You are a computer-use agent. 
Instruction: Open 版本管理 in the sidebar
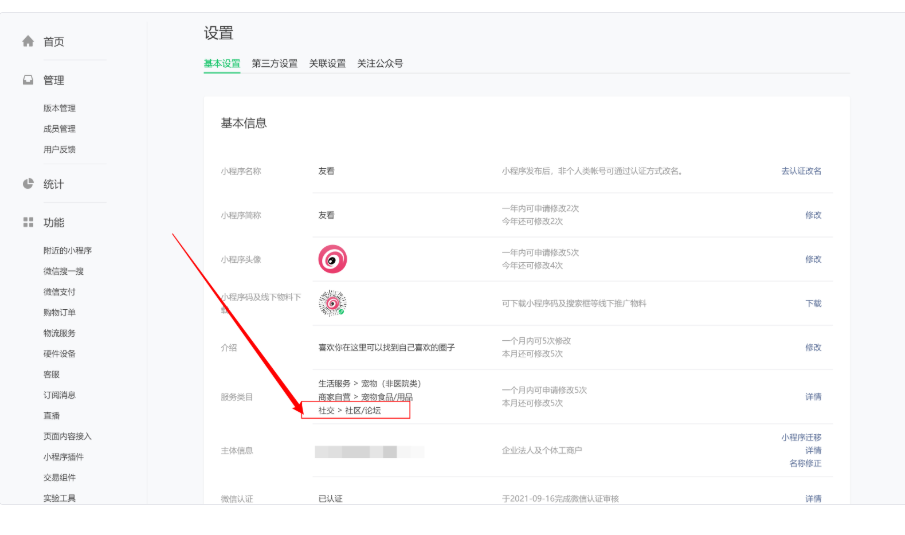coord(59,108)
